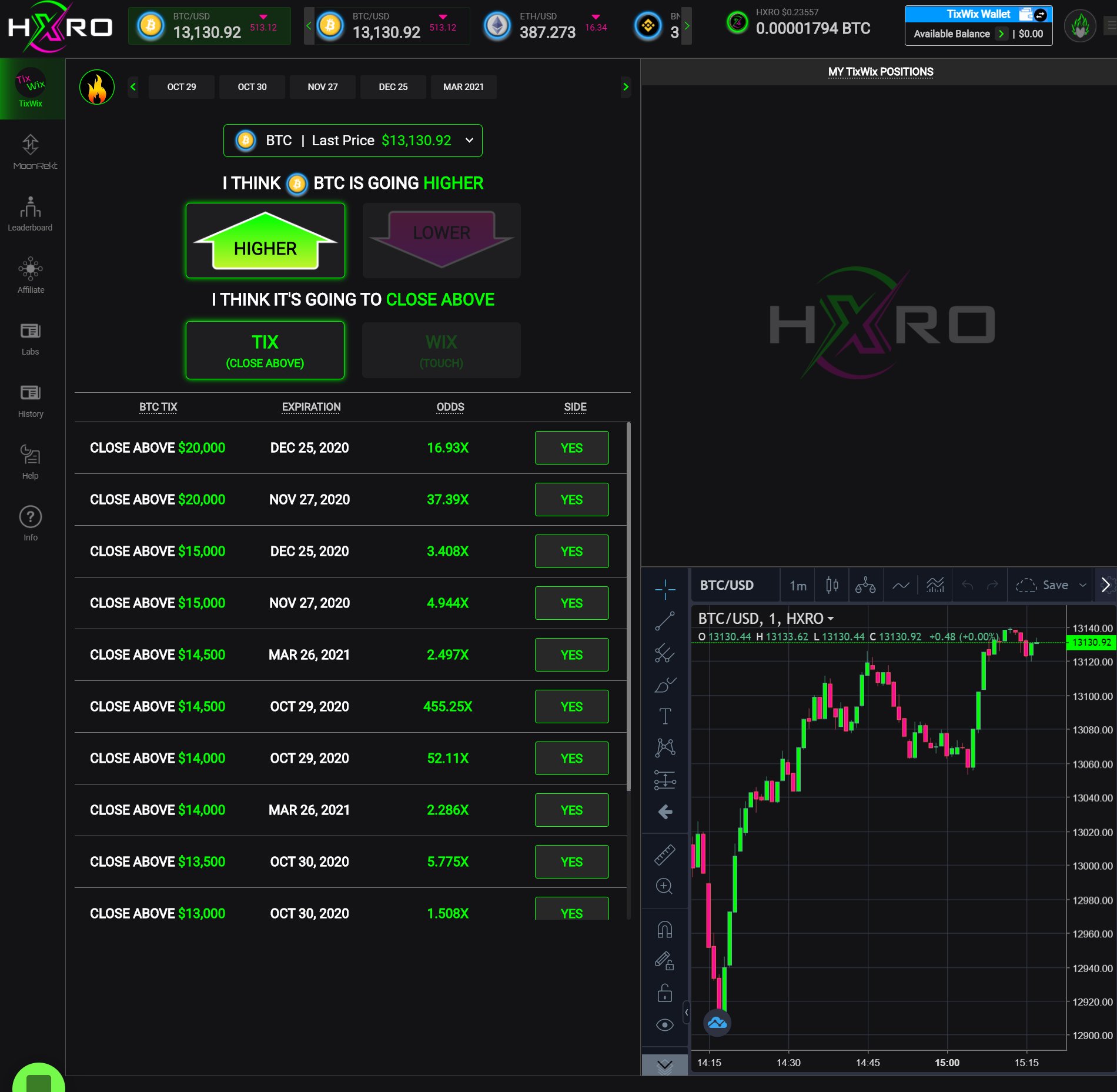Image resolution: width=1117 pixels, height=1092 pixels.
Task: Select the OCT 29 expiration tab
Action: coord(182,87)
